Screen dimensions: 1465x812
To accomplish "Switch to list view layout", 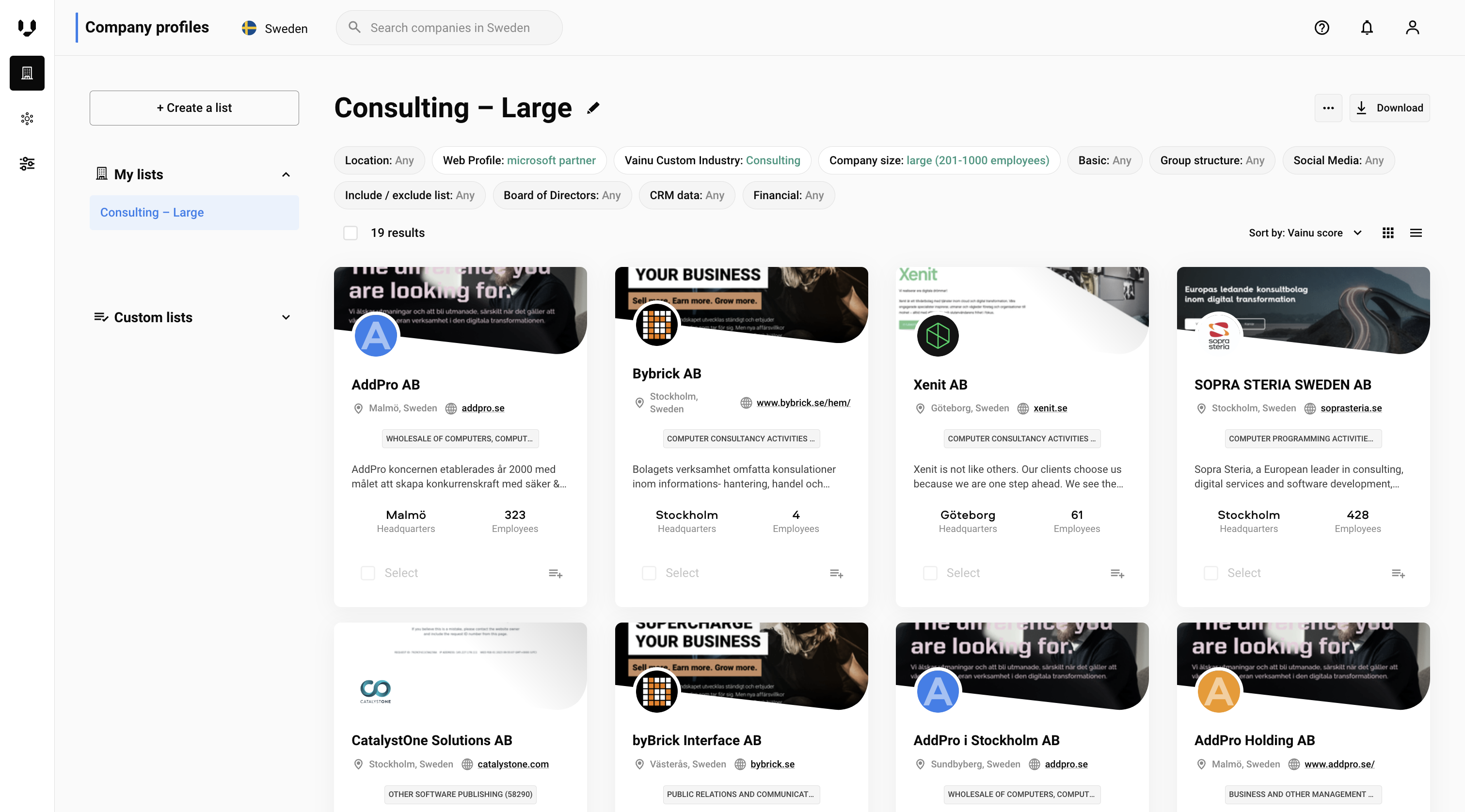I will tap(1417, 233).
